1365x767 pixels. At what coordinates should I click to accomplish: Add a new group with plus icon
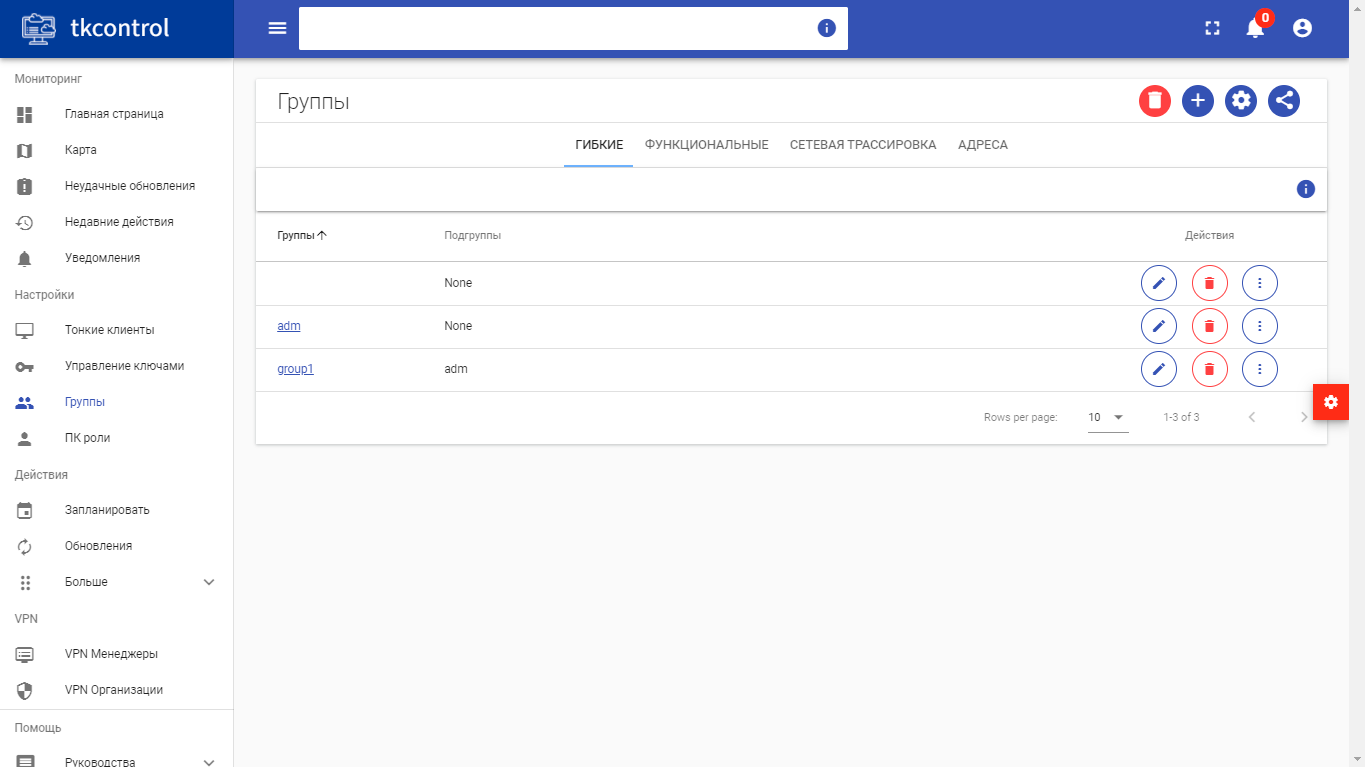click(1198, 100)
